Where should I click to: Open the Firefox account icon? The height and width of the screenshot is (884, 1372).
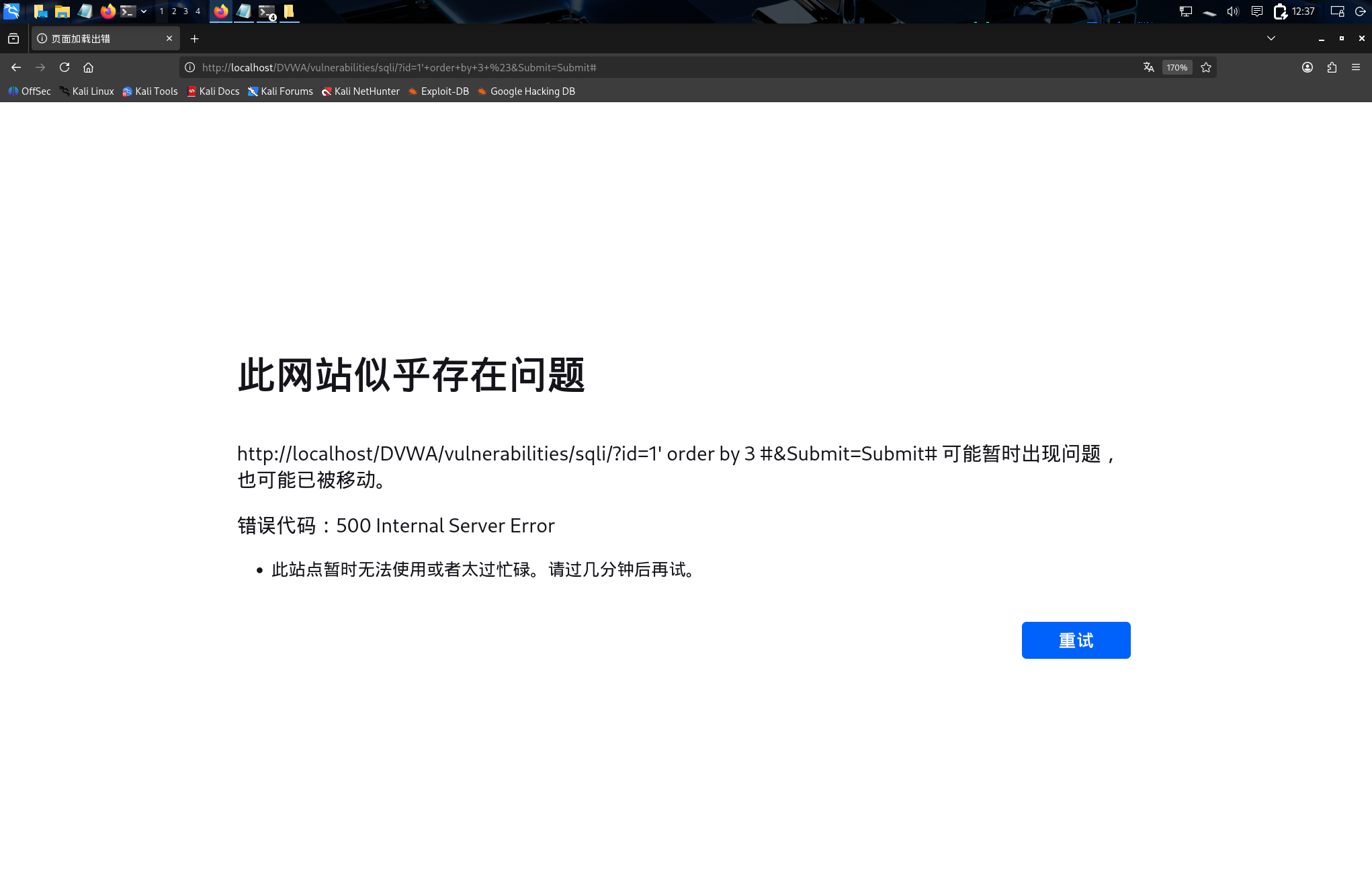tap(1307, 67)
